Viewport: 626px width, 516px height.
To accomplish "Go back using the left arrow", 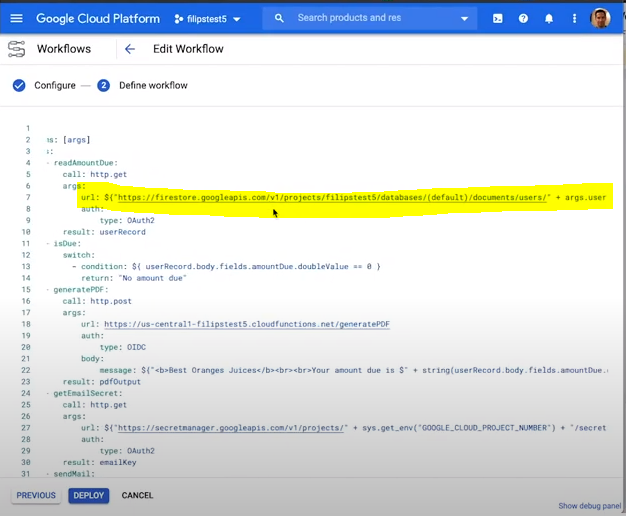I will tap(130, 49).
